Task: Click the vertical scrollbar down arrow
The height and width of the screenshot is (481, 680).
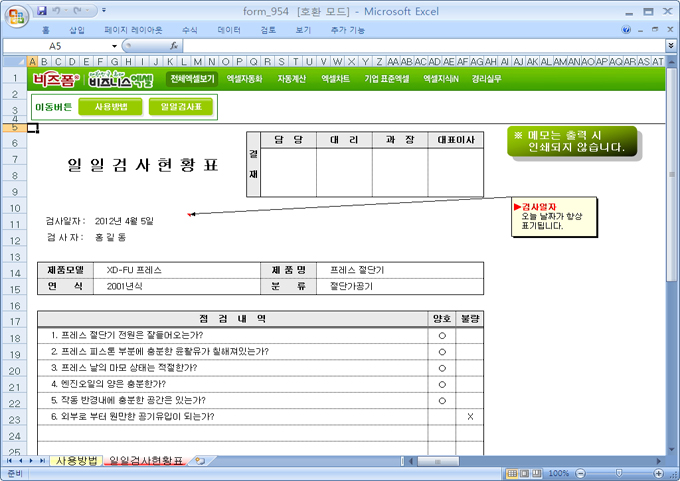Action: [671, 449]
